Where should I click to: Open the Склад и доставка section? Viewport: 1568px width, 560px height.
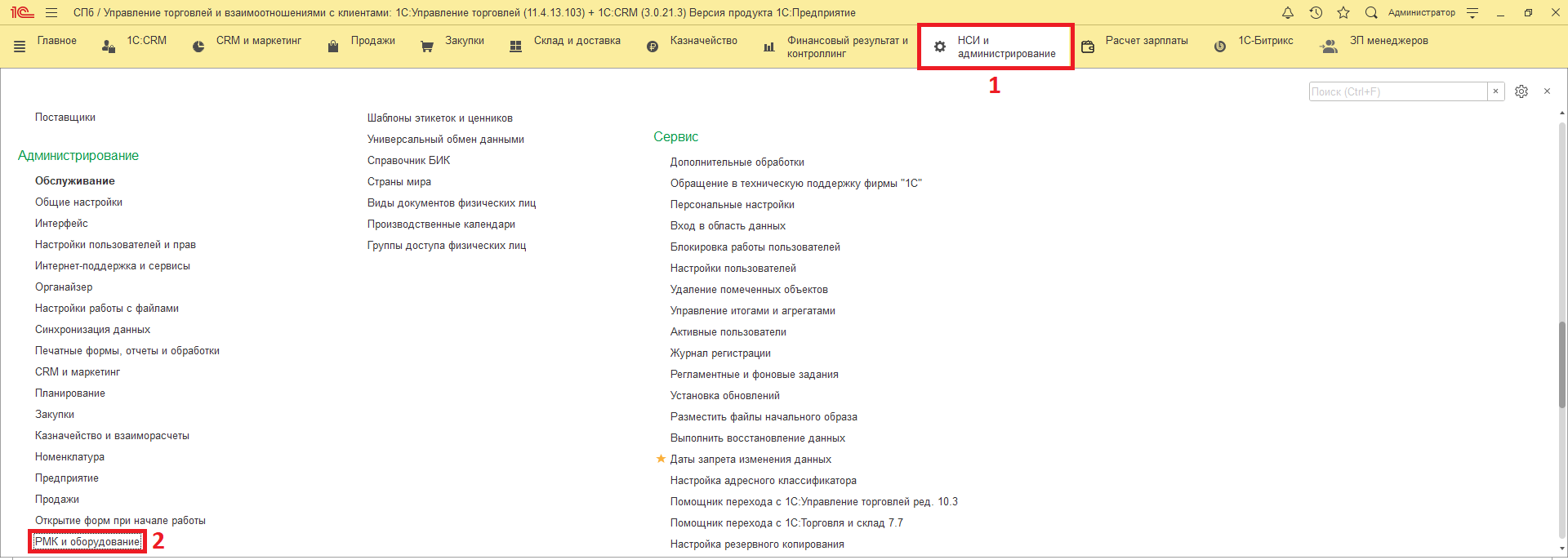(x=577, y=41)
